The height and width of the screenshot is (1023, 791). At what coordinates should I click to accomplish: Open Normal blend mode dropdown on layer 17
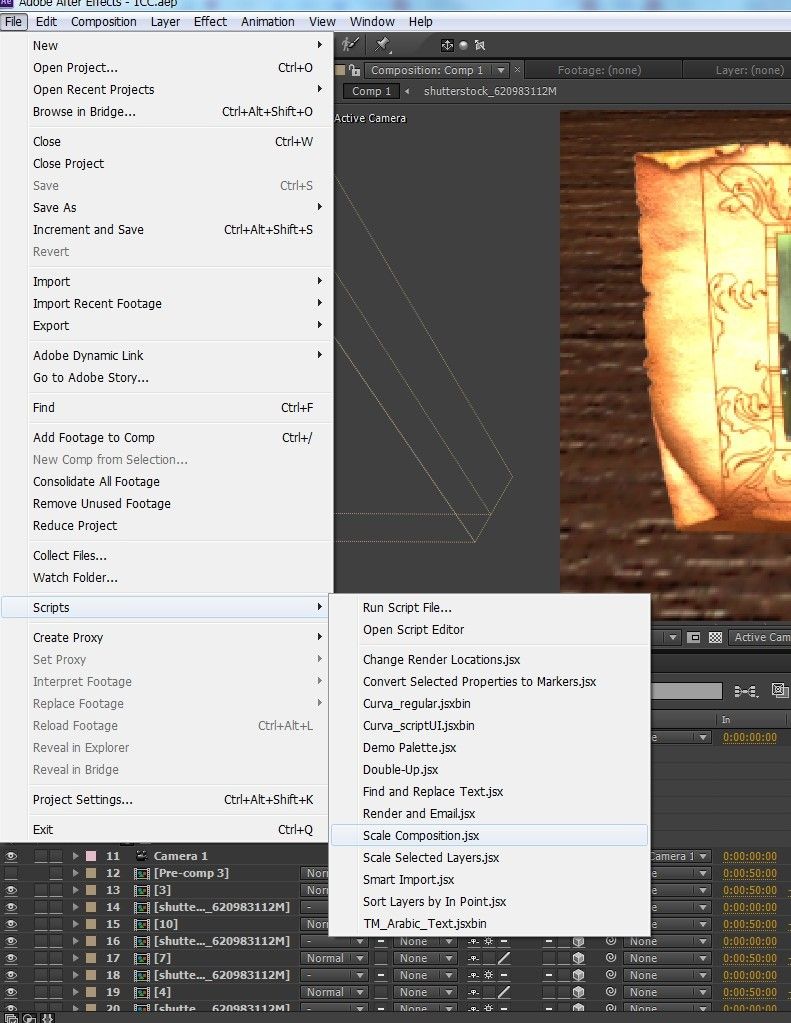point(333,958)
